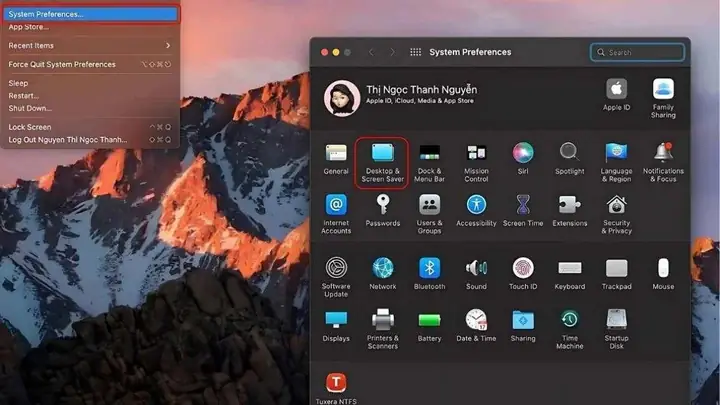
Task: Show all preferences grid button
Action: (x=415, y=52)
